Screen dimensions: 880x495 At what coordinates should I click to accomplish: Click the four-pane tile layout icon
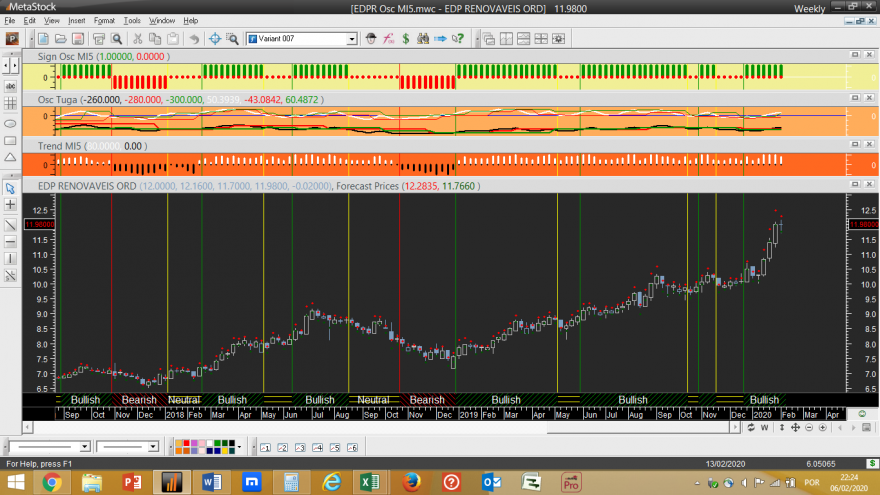coord(541,39)
